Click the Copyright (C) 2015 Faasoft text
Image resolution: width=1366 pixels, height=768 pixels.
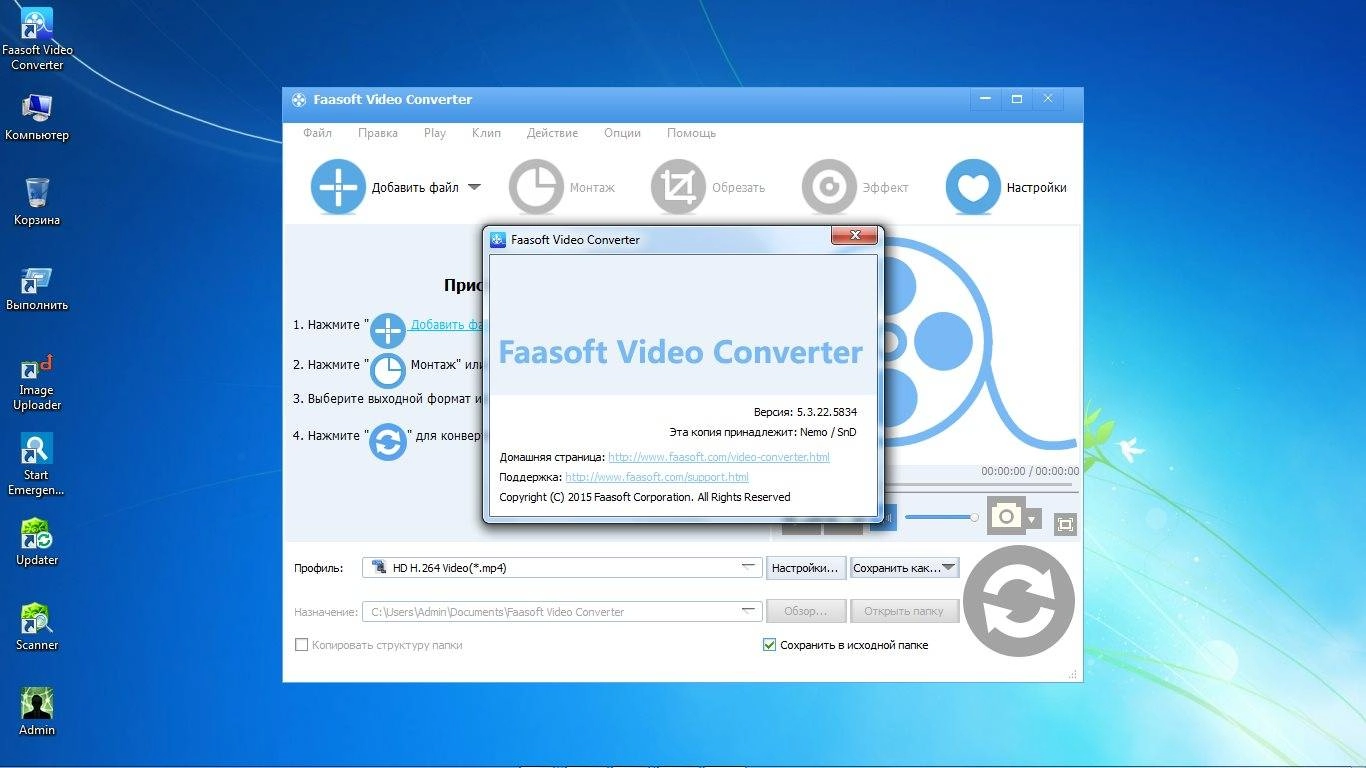(x=645, y=497)
